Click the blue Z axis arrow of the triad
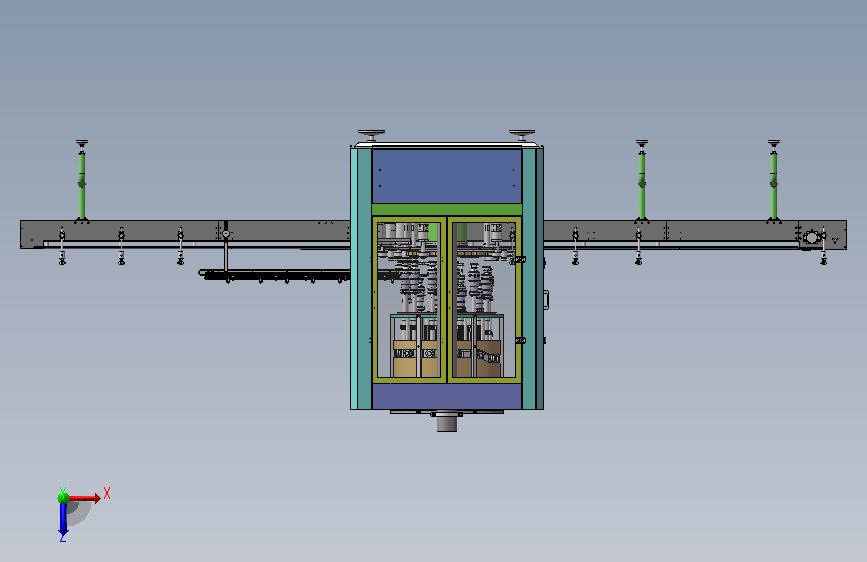Image resolution: width=867 pixels, height=562 pixels. pos(63,520)
